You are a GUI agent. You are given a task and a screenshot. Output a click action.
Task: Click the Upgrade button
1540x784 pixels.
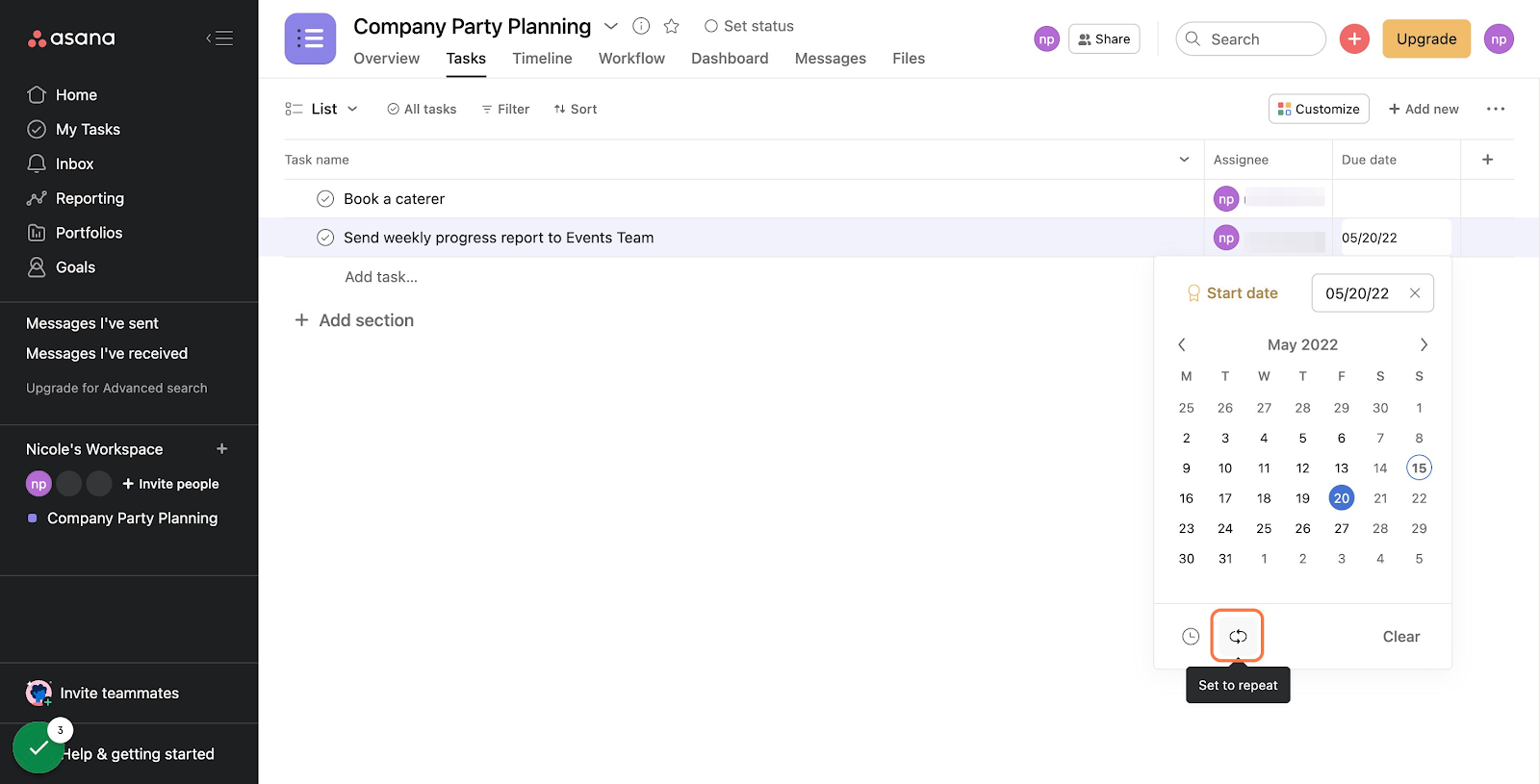click(x=1426, y=38)
